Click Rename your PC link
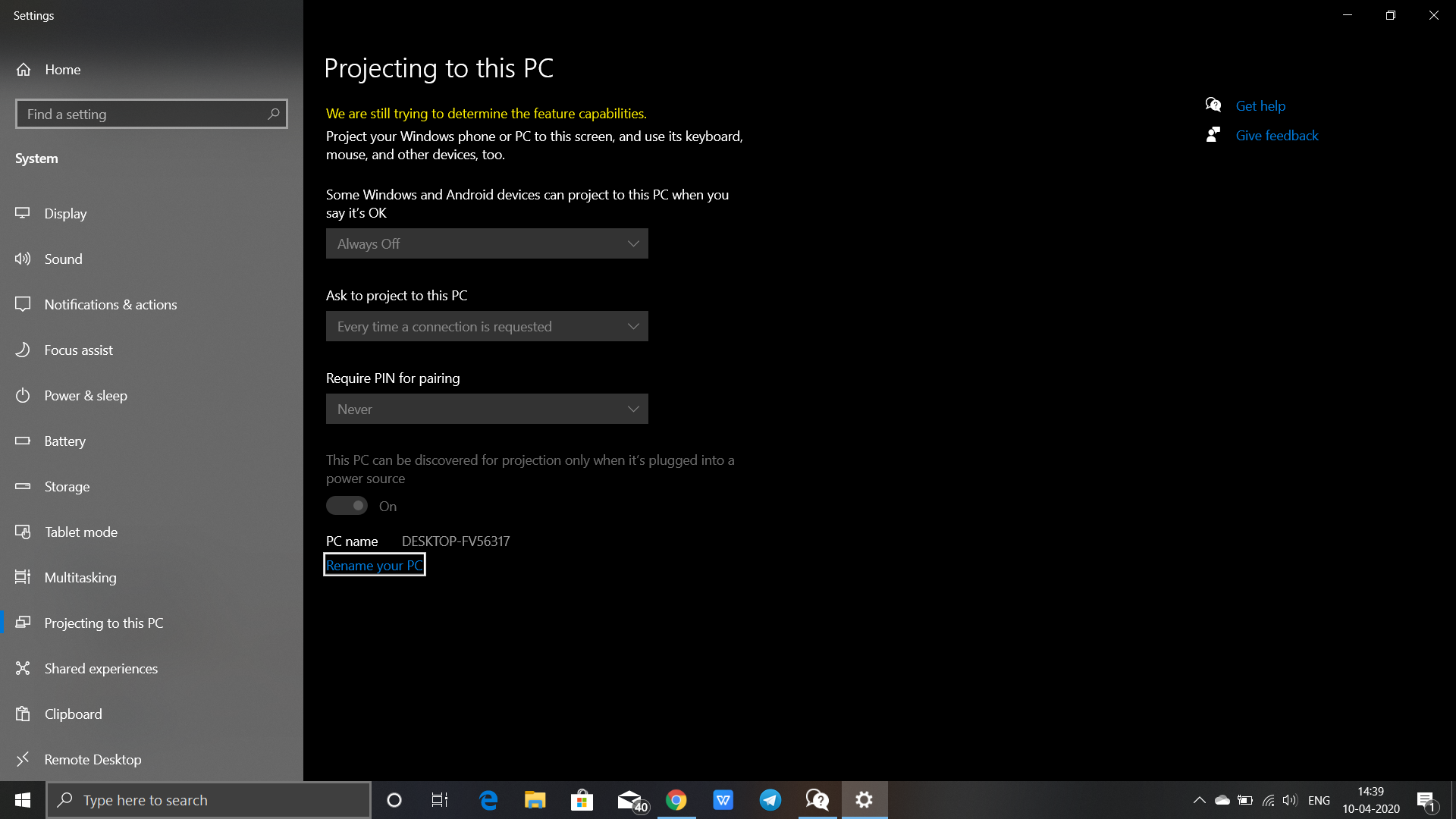 (374, 565)
